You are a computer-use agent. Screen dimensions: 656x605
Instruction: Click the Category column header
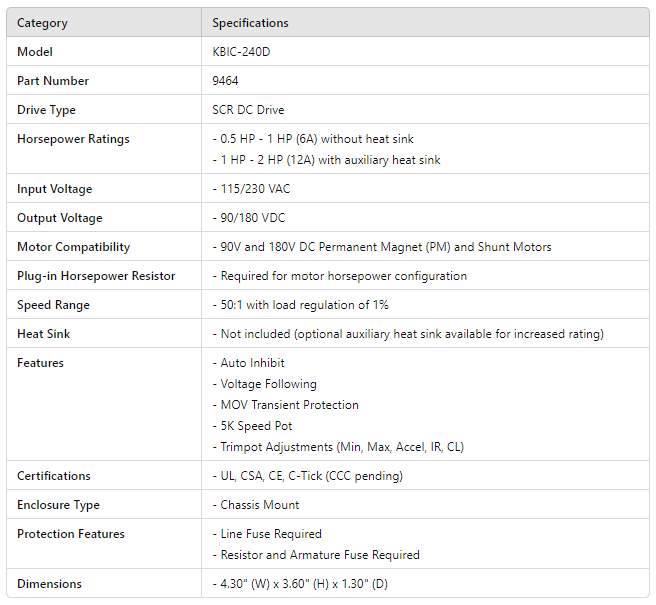(x=42, y=22)
